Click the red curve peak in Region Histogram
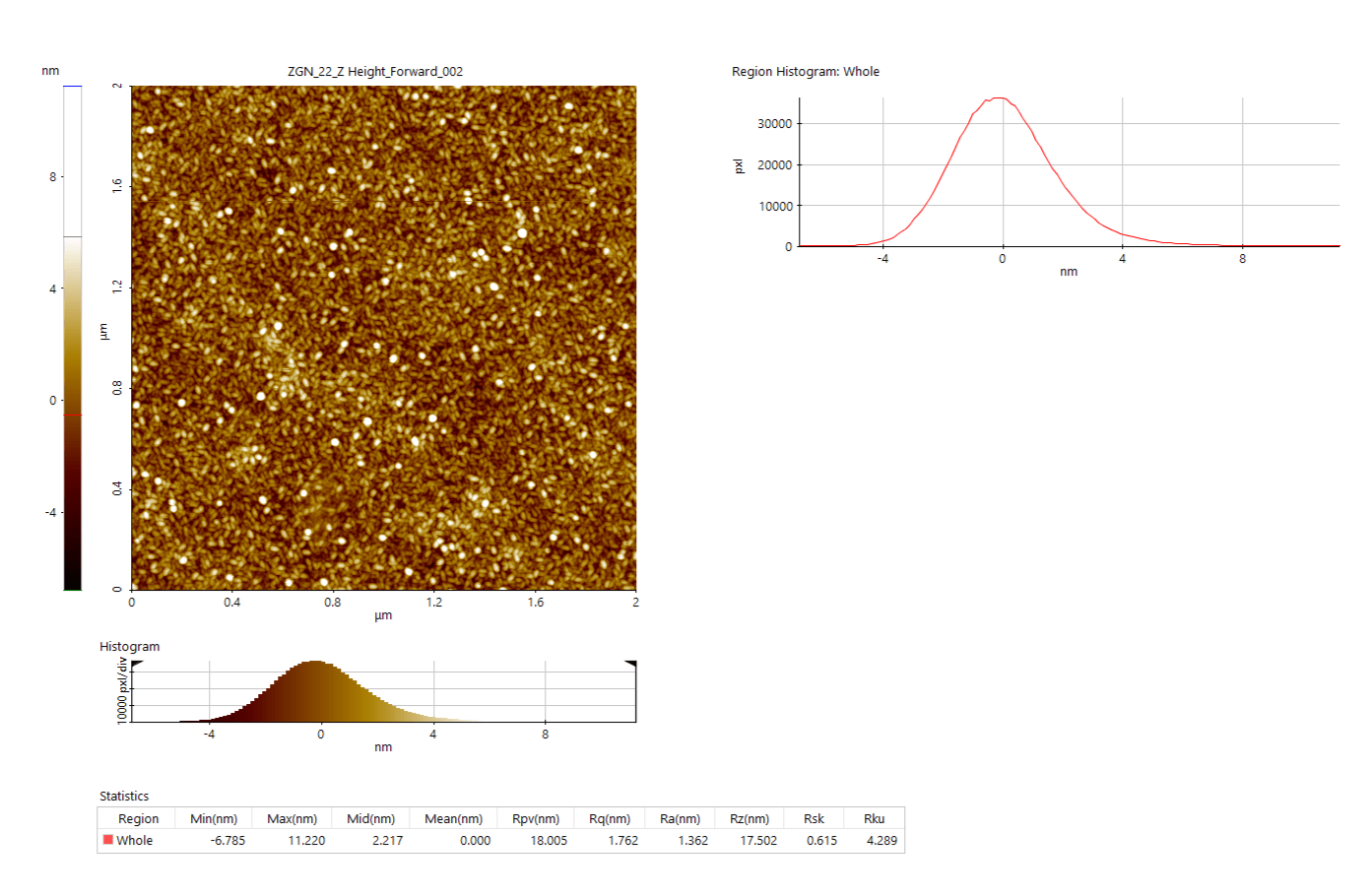The height and width of the screenshot is (896, 1369). pos(999,97)
